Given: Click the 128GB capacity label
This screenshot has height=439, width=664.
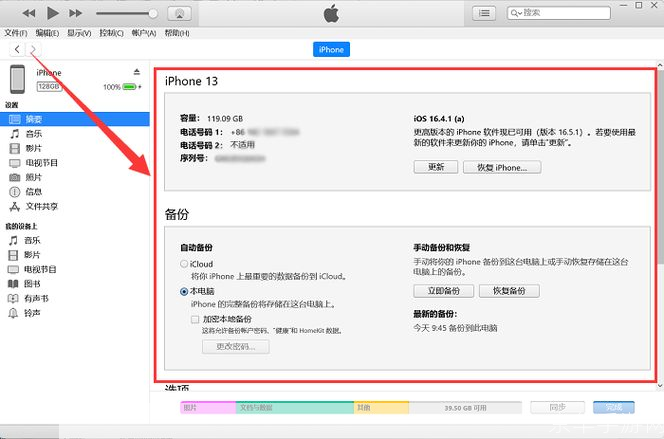Looking at the screenshot, I should pyautogui.click(x=49, y=86).
